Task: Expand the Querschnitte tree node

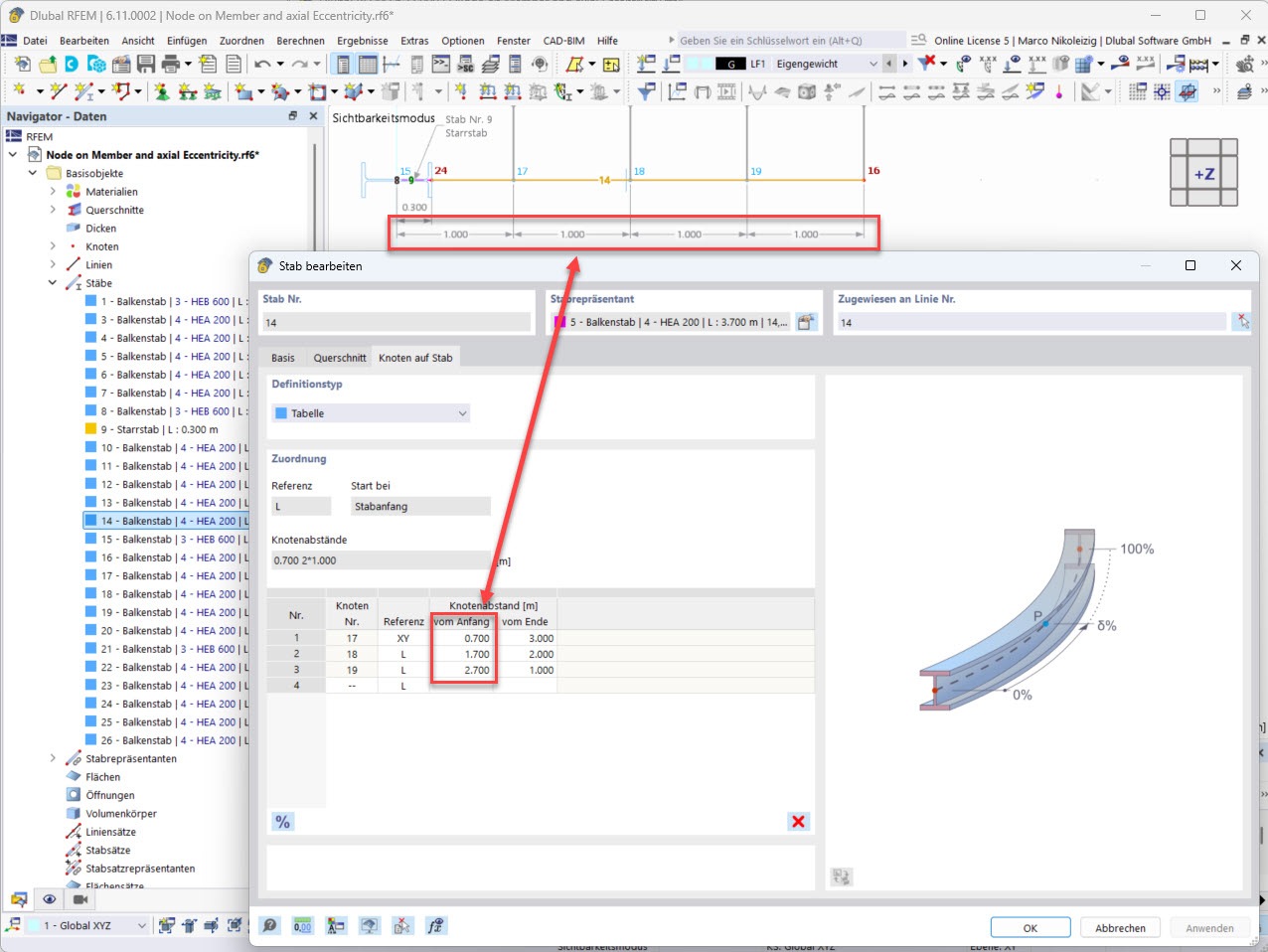Action: [53, 210]
